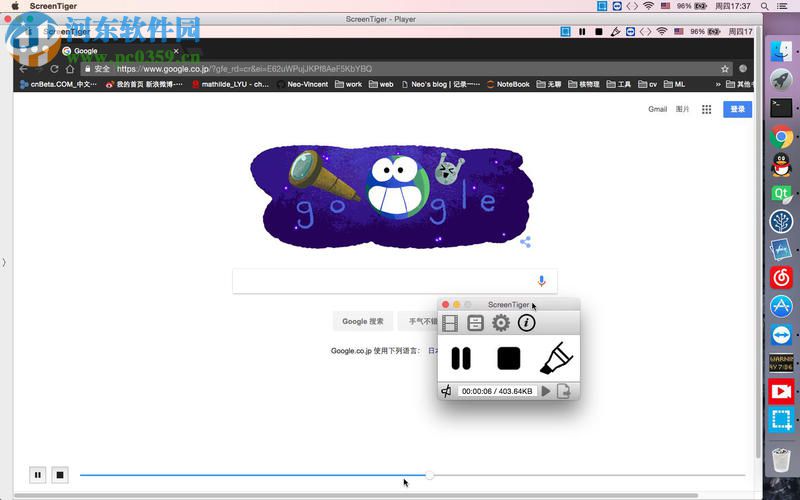800x500 pixels.
Task: Open the filmstrip video icon in the ScreenTiger panel
Action: point(450,323)
